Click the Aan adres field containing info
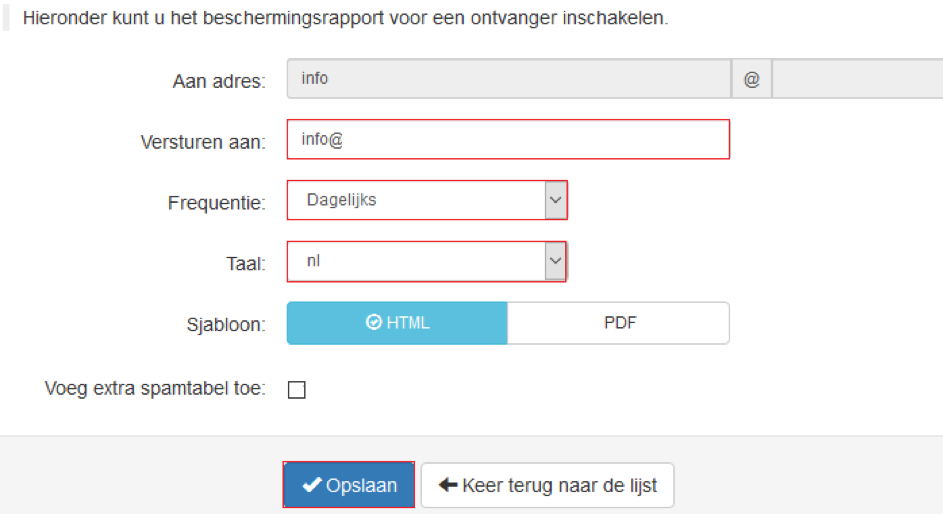Image resolution: width=943 pixels, height=514 pixels. [508, 79]
